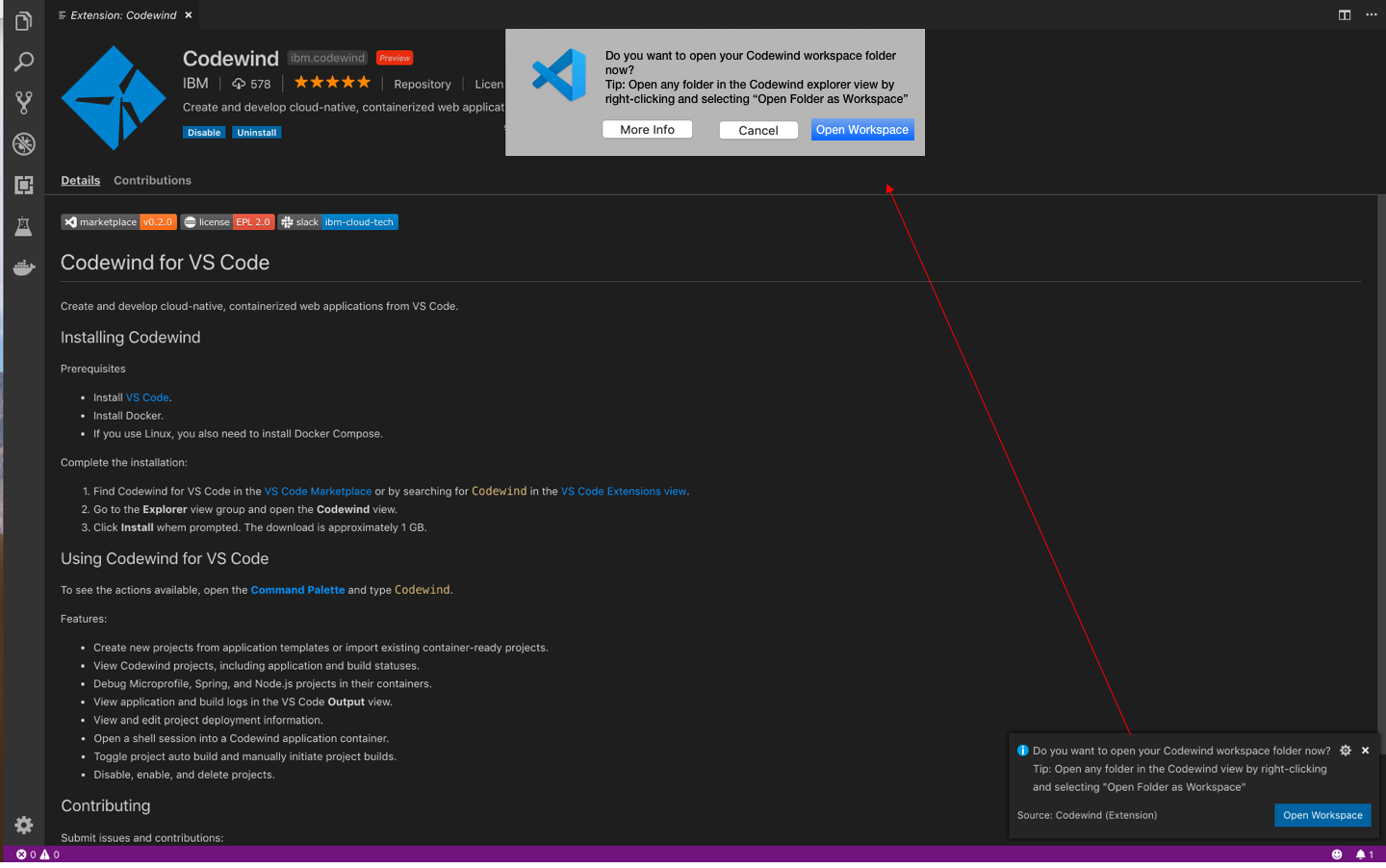The width and height of the screenshot is (1386, 868).
Task: Select the Details tab
Action: pos(80,180)
